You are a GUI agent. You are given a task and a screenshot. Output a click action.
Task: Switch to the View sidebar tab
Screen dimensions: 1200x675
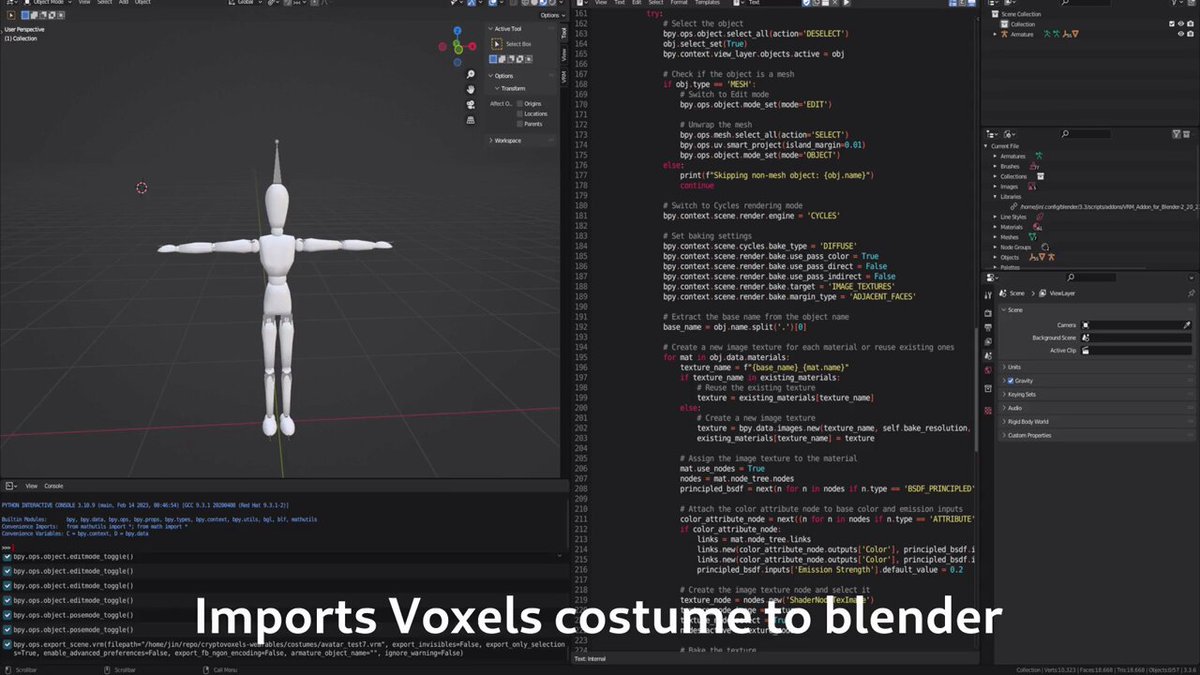563,54
